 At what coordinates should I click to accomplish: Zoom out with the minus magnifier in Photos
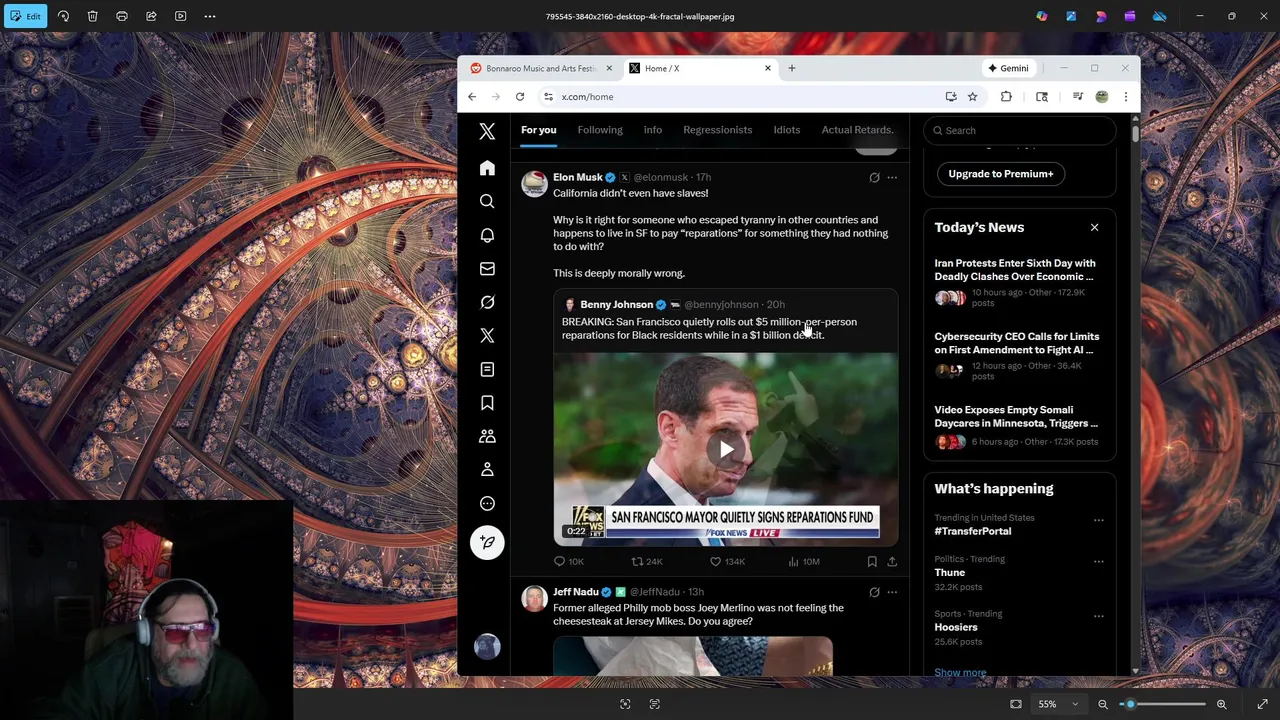pos(1103,704)
